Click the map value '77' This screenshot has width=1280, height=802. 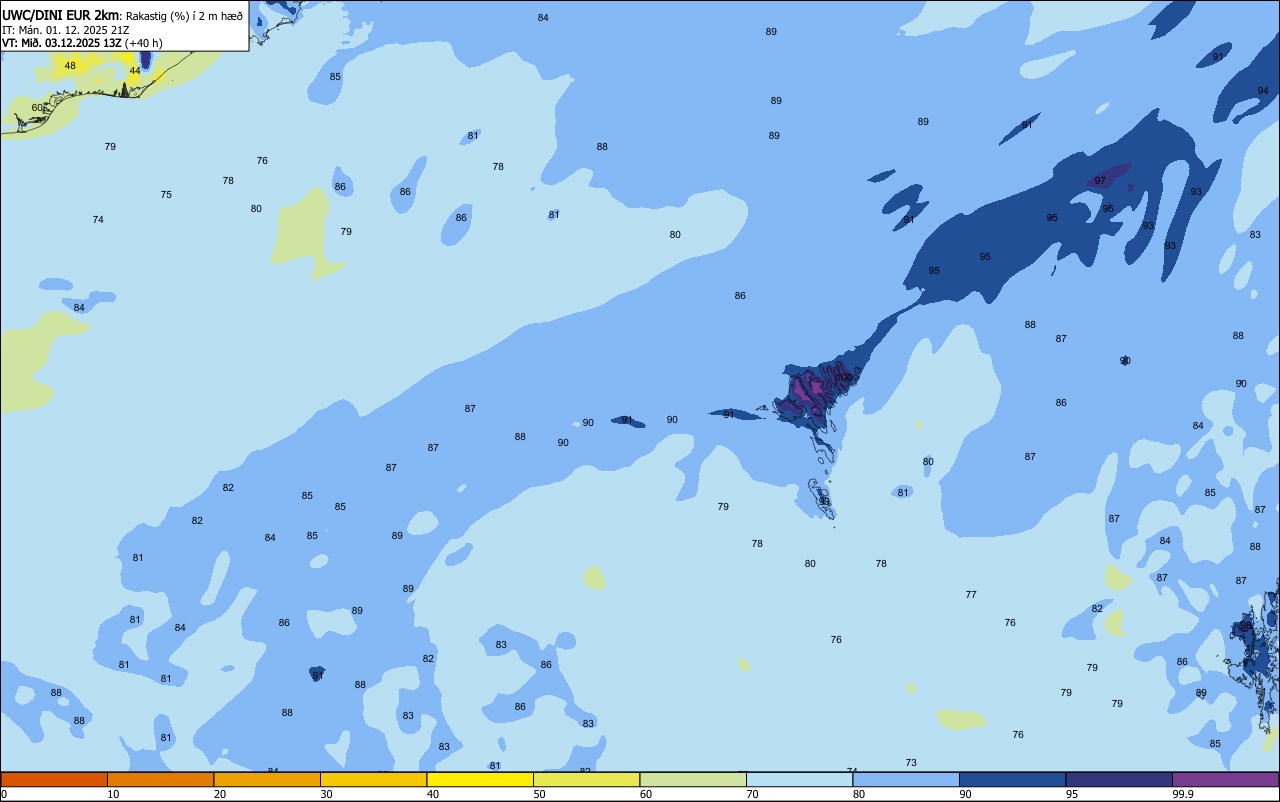(x=971, y=595)
